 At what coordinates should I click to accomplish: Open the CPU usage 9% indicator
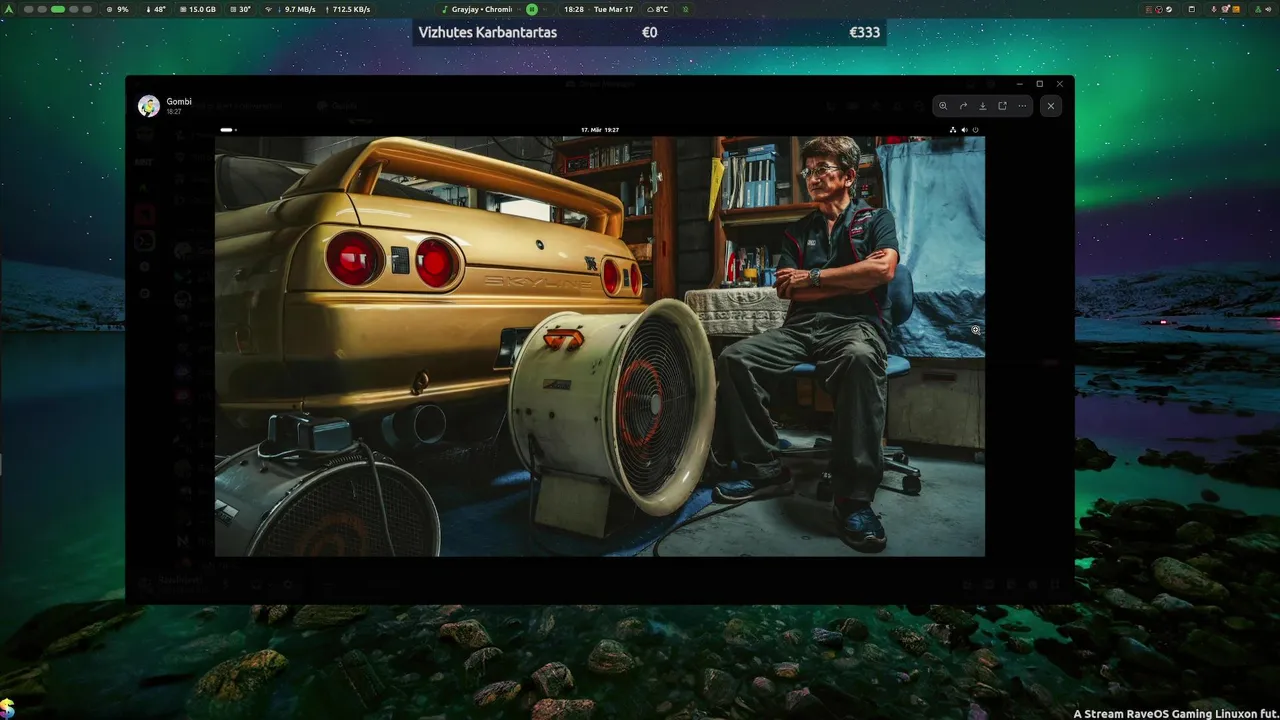pyautogui.click(x=117, y=9)
